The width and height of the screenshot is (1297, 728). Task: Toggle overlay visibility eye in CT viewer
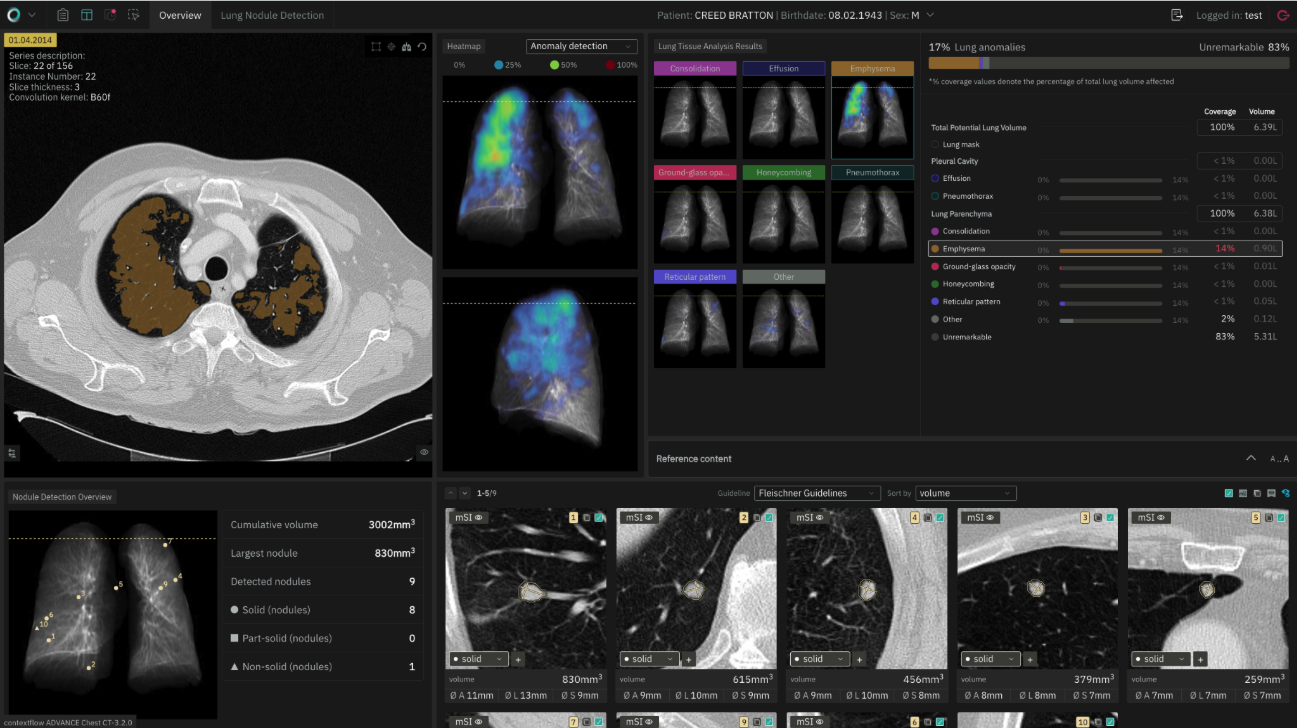click(x=424, y=452)
